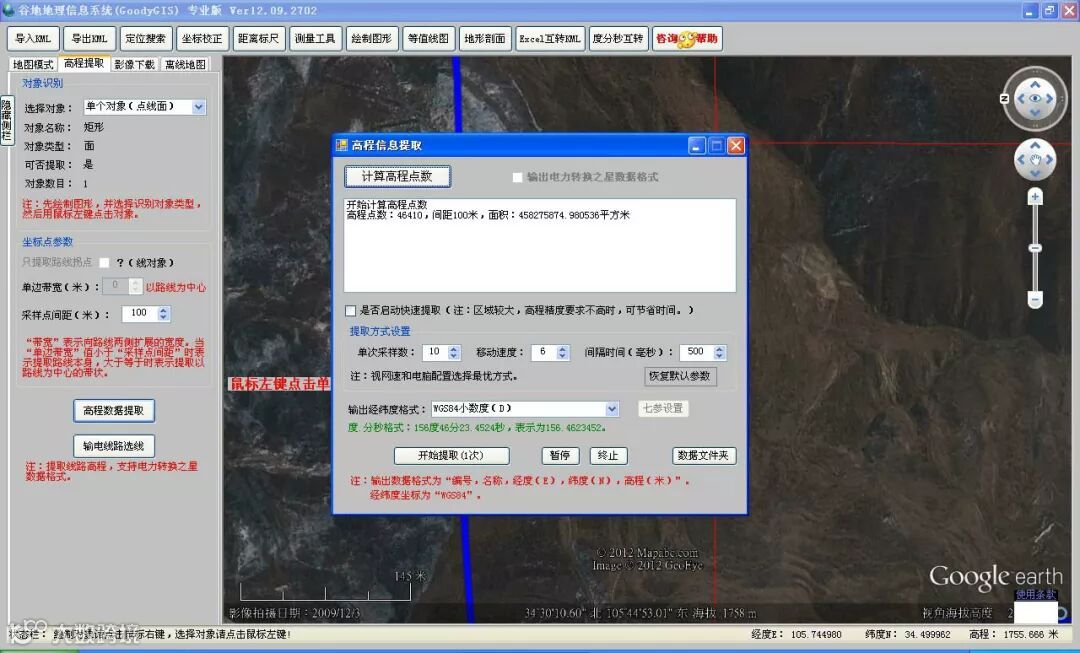
Task: Click the 使用条款 link under Google Earth logo
Action: tap(1035, 594)
